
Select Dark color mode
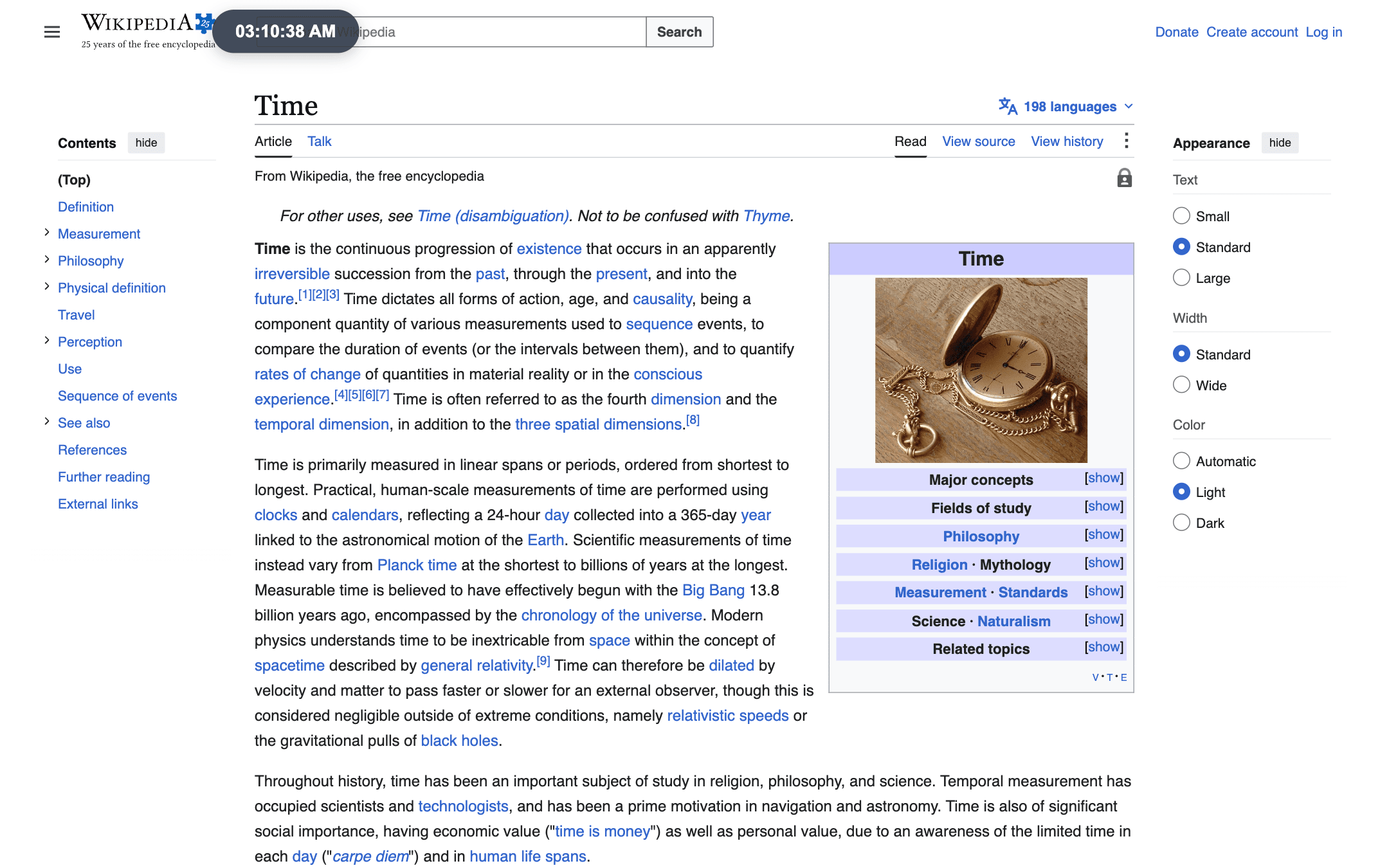(x=1181, y=523)
